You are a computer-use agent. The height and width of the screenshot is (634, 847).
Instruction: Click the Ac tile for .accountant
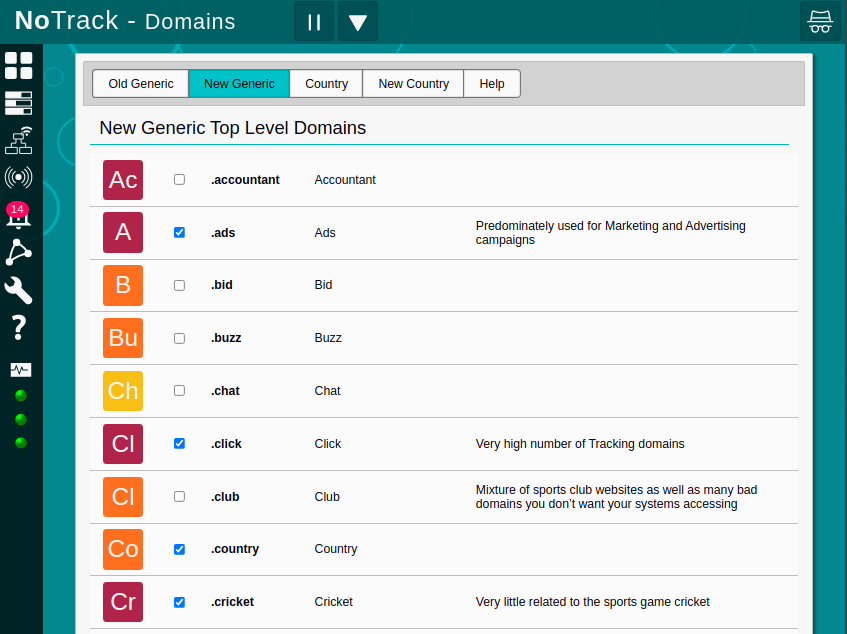coord(123,180)
